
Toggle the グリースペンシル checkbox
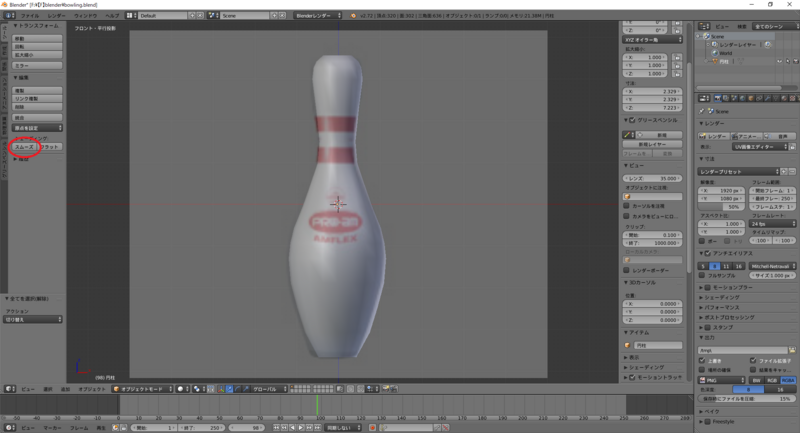point(632,120)
